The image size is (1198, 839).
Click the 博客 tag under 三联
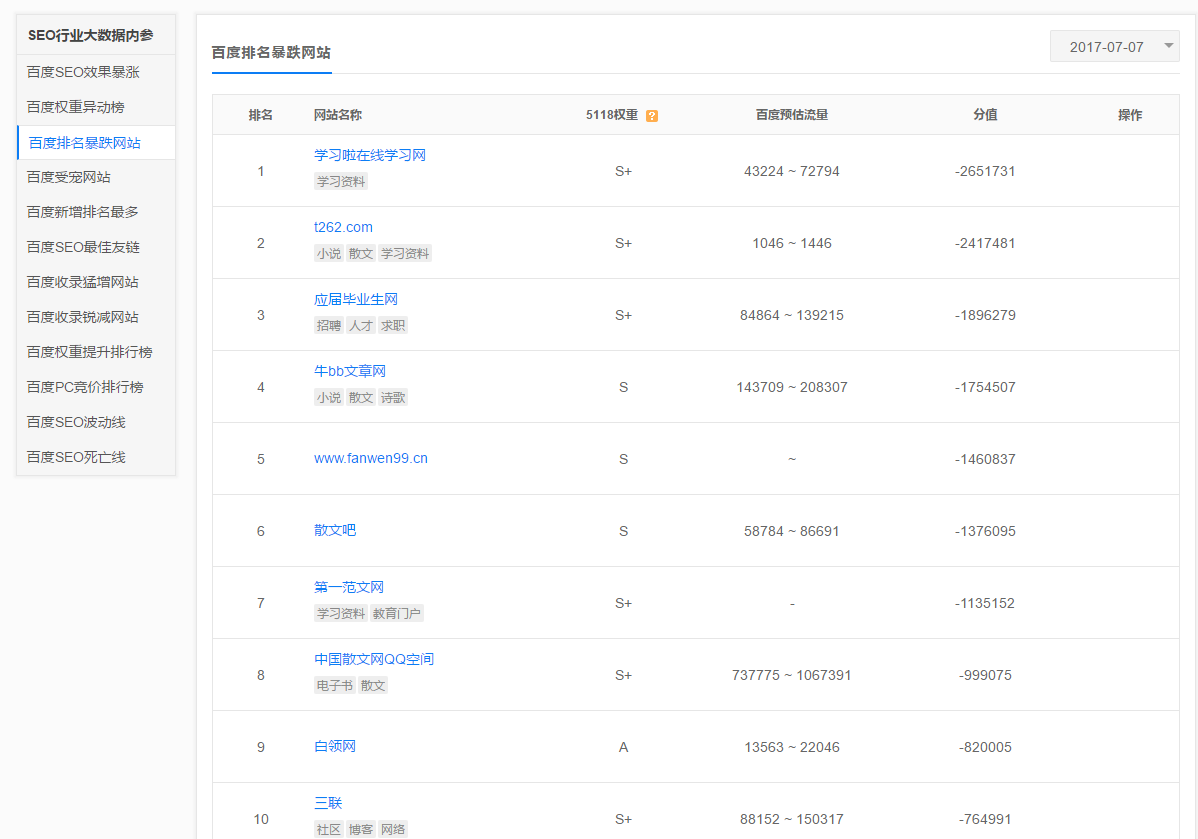coord(361,829)
